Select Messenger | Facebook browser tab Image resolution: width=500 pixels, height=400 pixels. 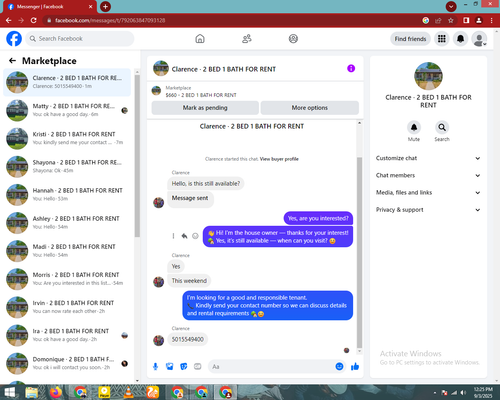pyautogui.click(x=49, y=7)
